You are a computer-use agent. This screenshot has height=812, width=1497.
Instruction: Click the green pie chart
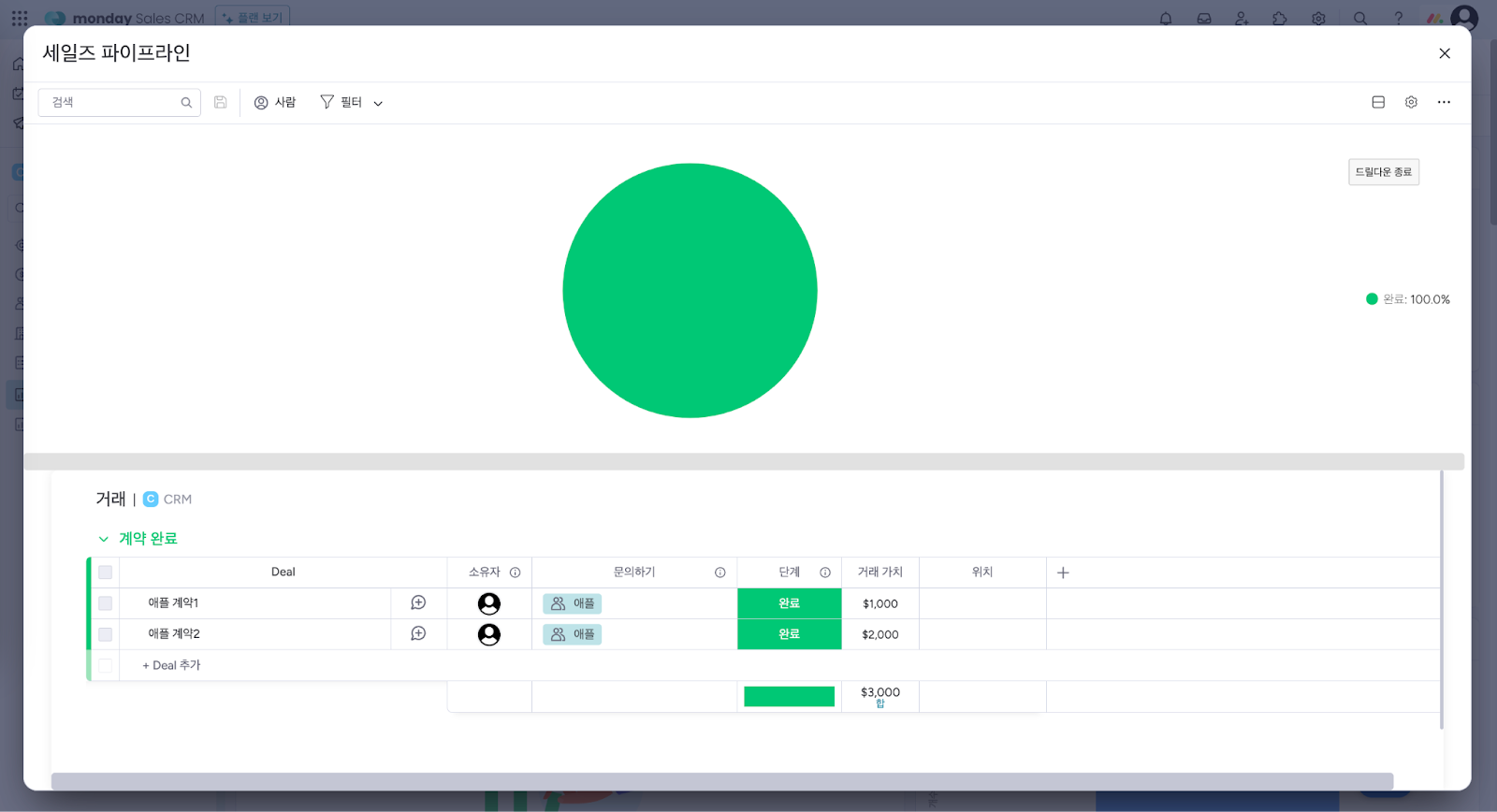[x=690, y=291]
